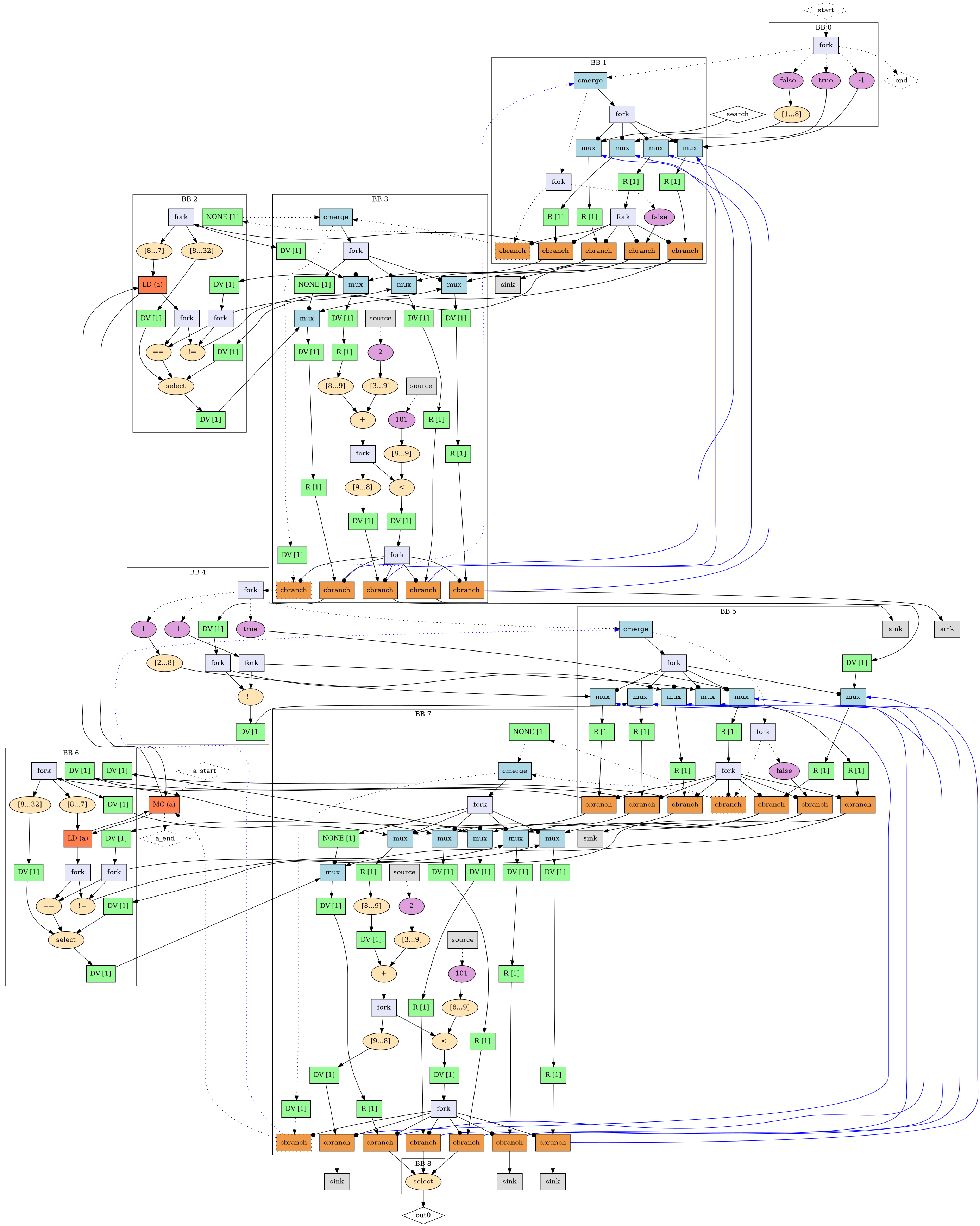Select the MC (a) memory controller node
This screenshot has height=1226, width=980.
pos(164,805)
